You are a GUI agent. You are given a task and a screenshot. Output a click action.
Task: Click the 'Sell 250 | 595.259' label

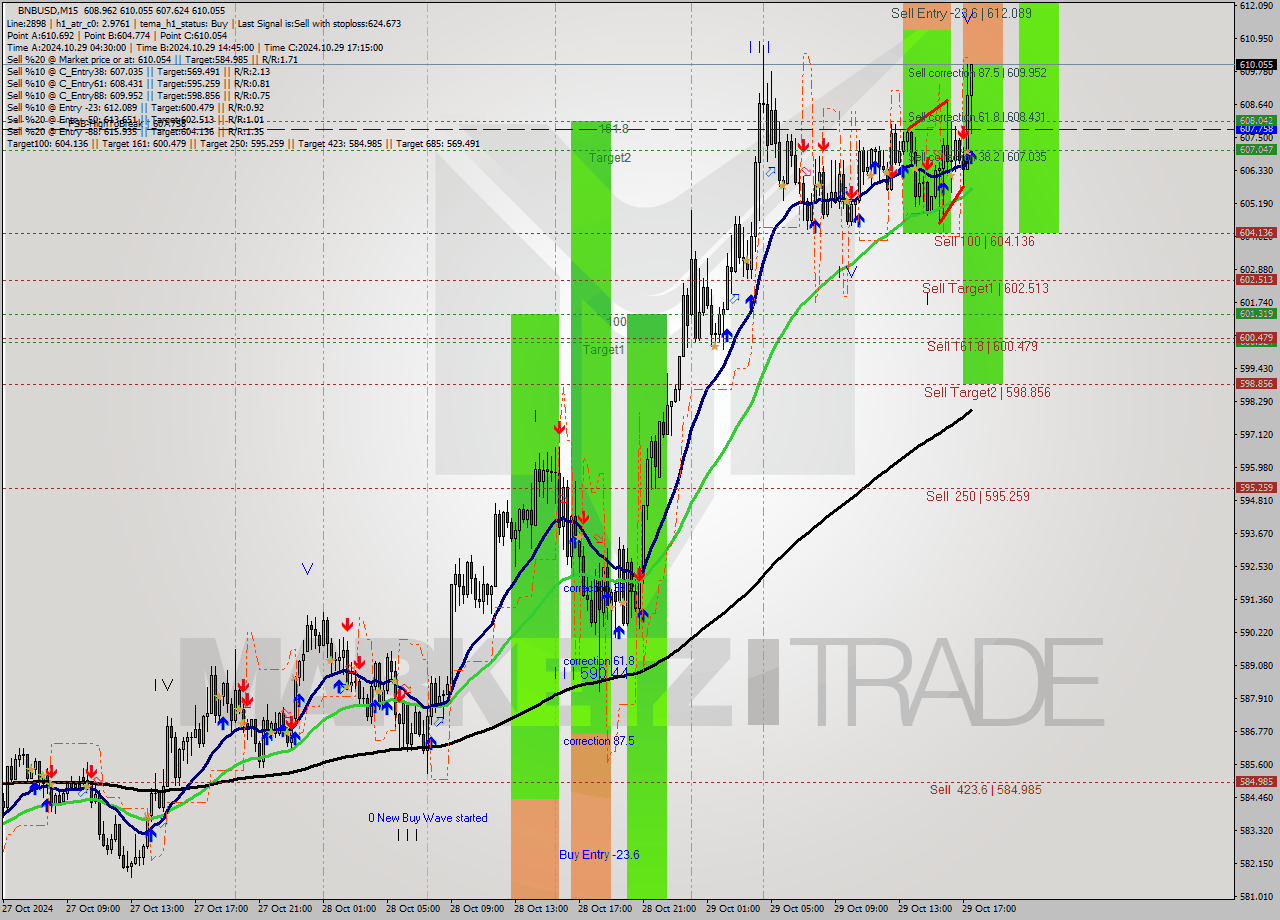click(x=977, y=496)
